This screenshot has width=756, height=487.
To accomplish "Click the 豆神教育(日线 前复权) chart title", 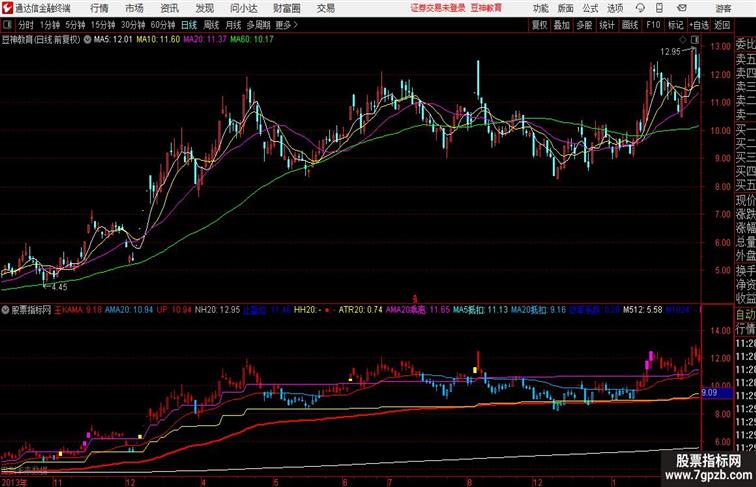I will click(x=41, y=40).
